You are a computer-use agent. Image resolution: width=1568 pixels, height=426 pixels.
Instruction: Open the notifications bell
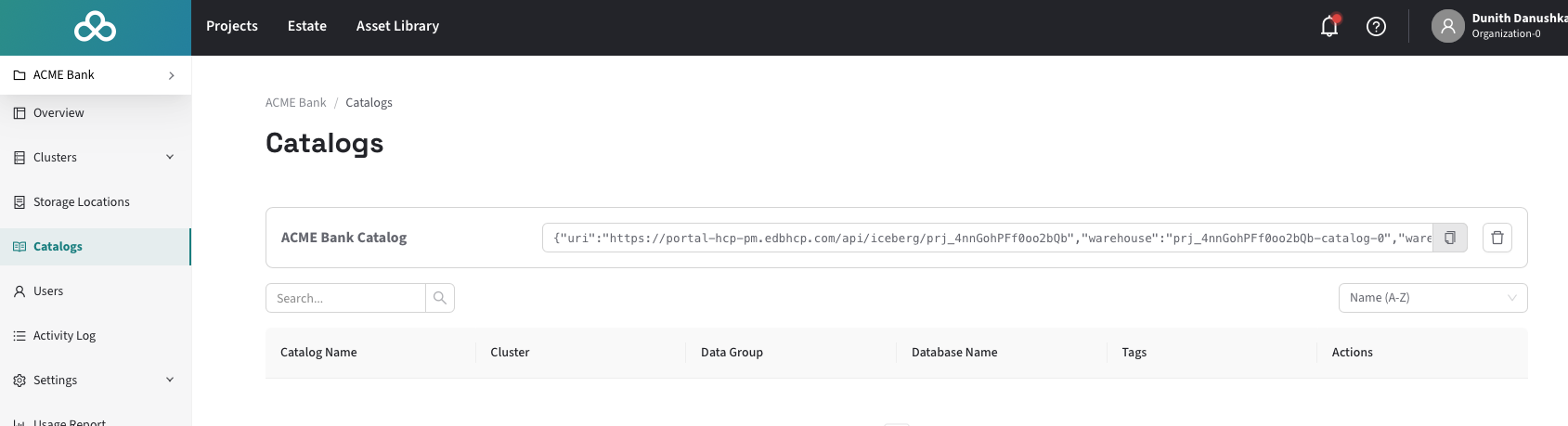point(1329,26)
